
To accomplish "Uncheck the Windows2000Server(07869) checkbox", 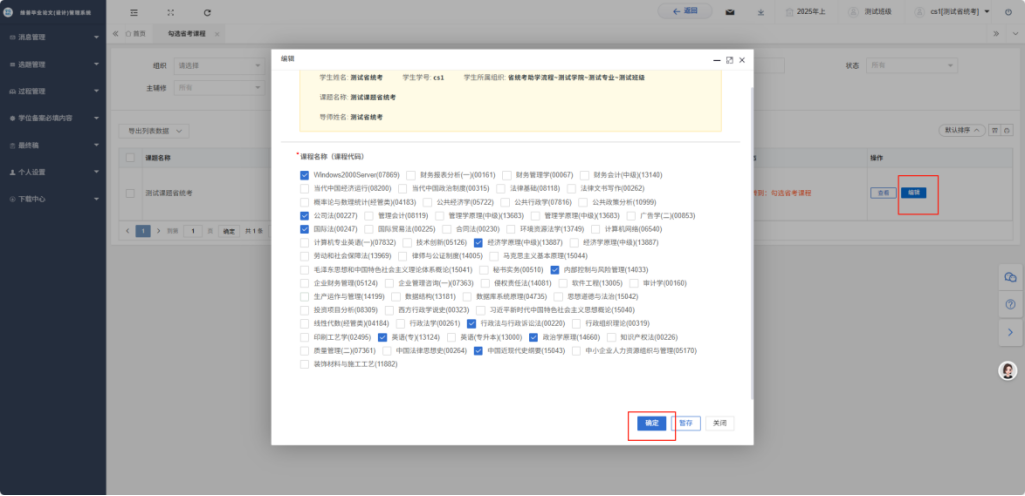I will point(305,174).
